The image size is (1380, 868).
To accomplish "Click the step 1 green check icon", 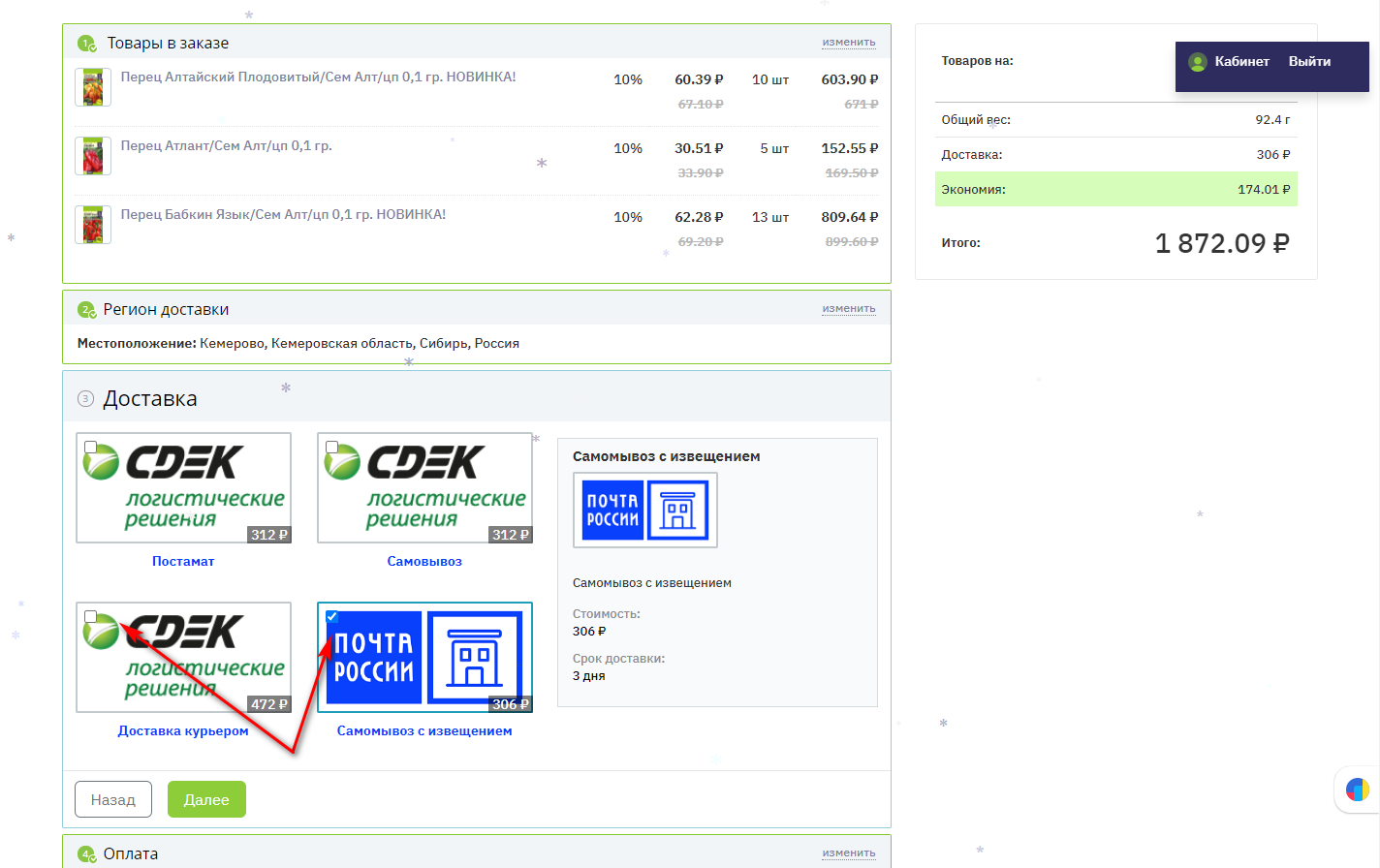I will (x=86, y=44).
